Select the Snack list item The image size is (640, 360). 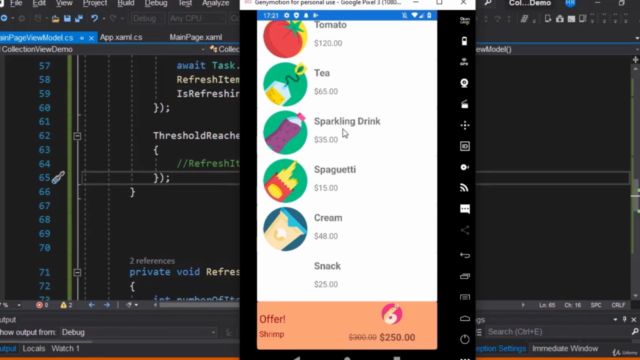(x=347, y=276)
